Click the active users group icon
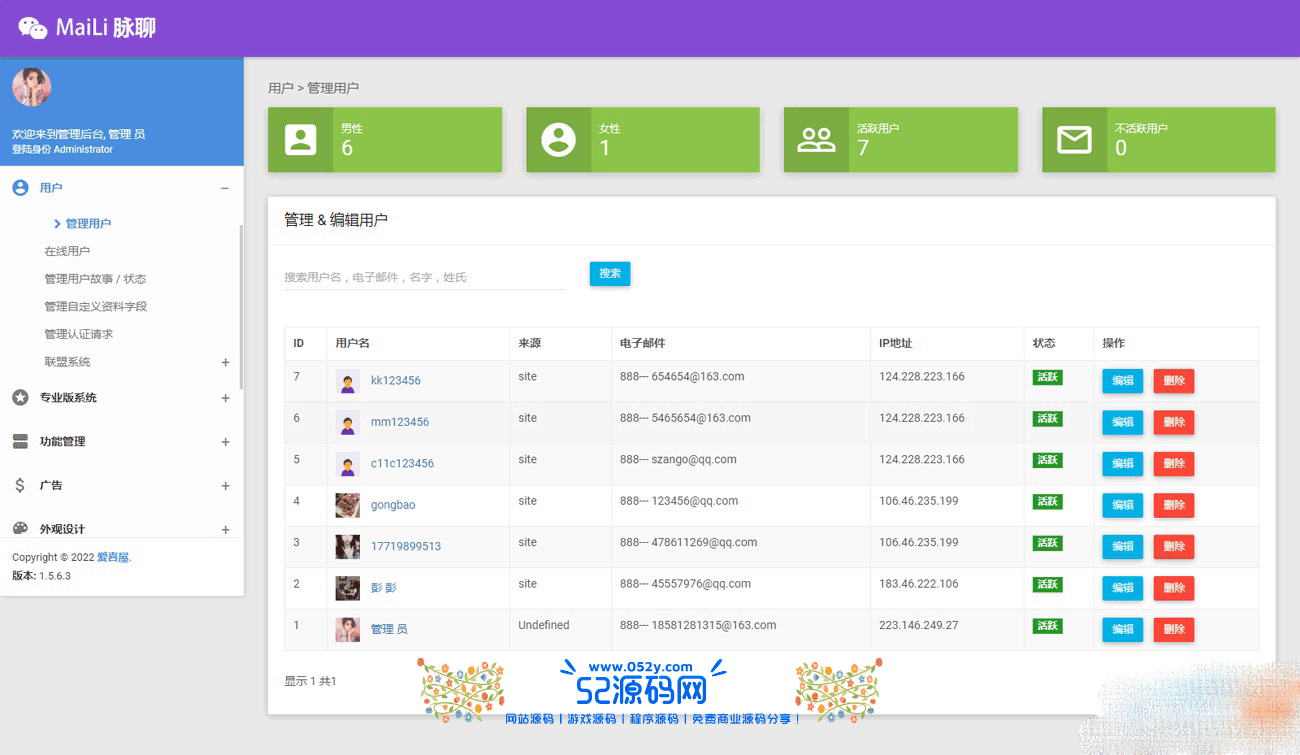 (x=816, y=140)
